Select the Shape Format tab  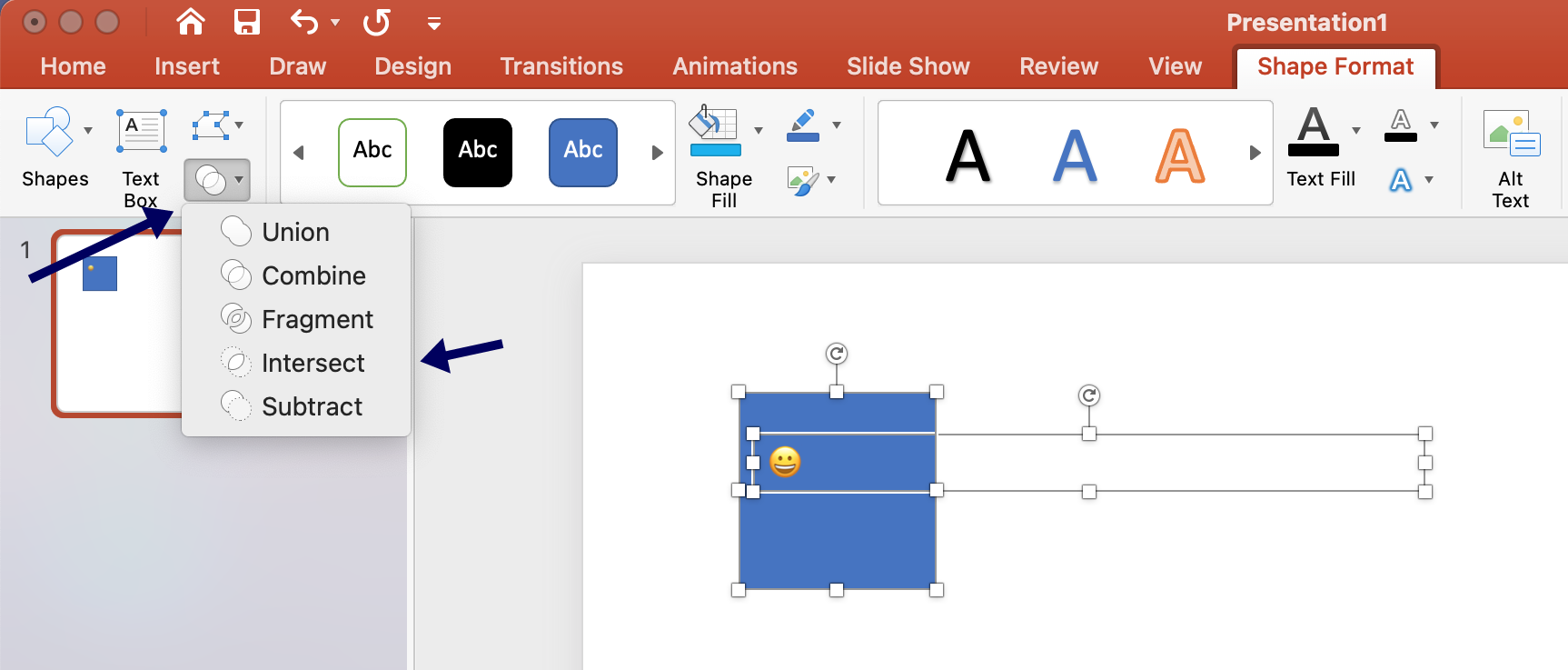[1335, 66]
